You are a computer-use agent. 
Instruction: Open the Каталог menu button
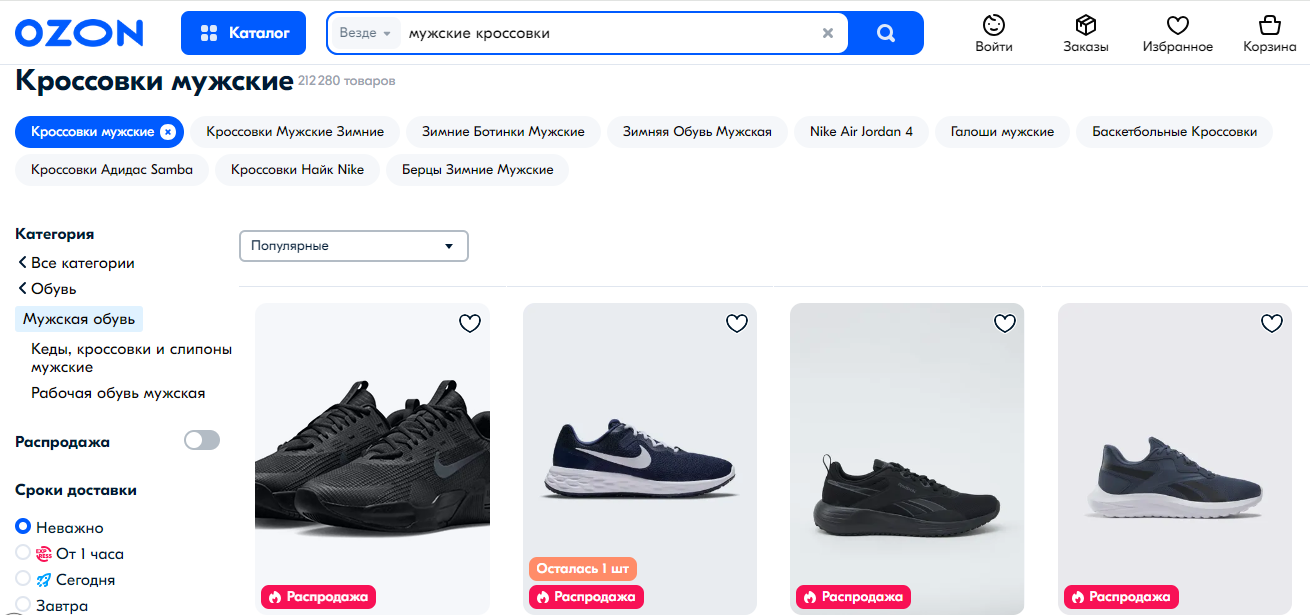point(245,33)
